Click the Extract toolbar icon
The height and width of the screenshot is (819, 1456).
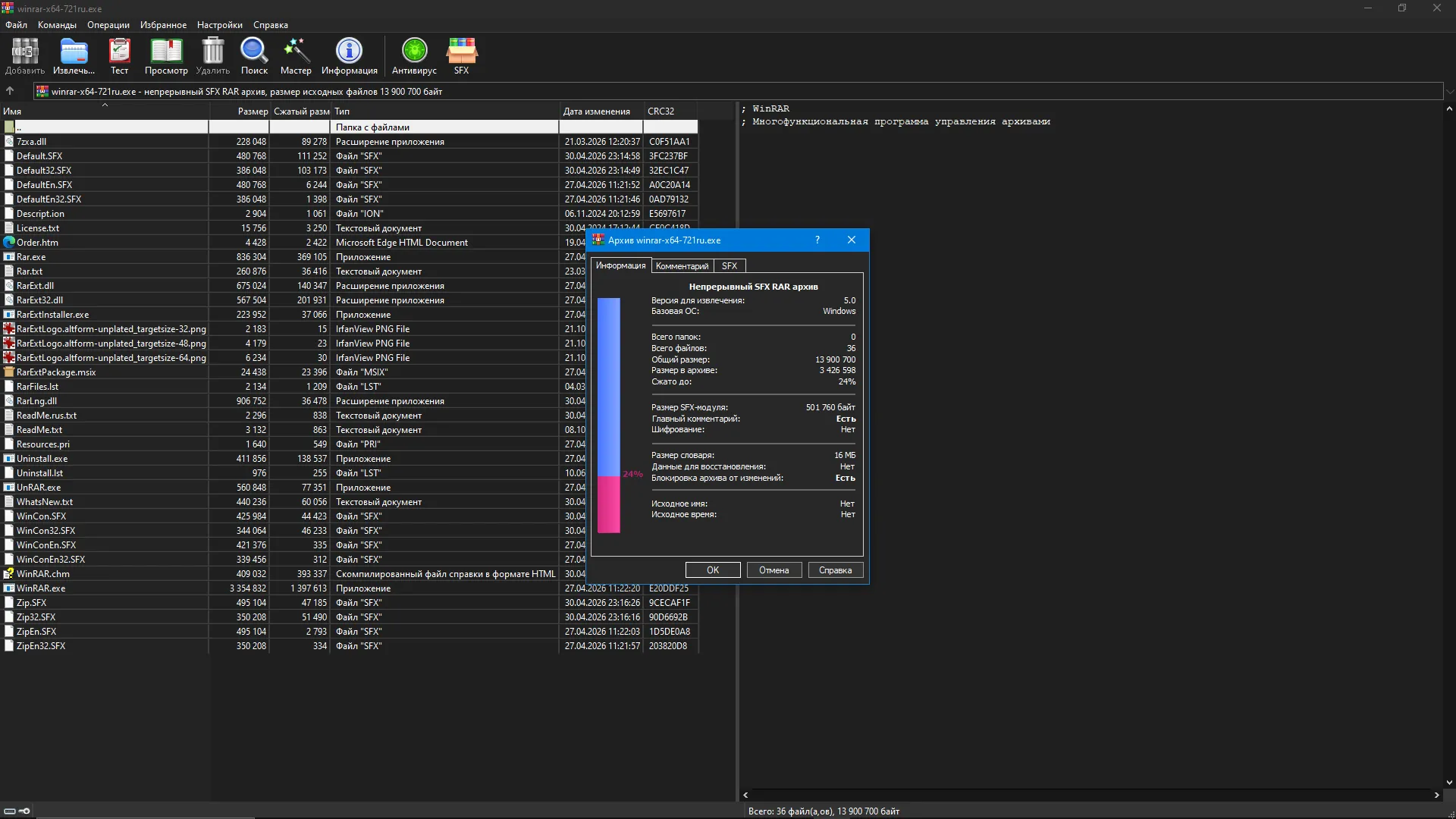pyautogui.click(x=74, y=56)
